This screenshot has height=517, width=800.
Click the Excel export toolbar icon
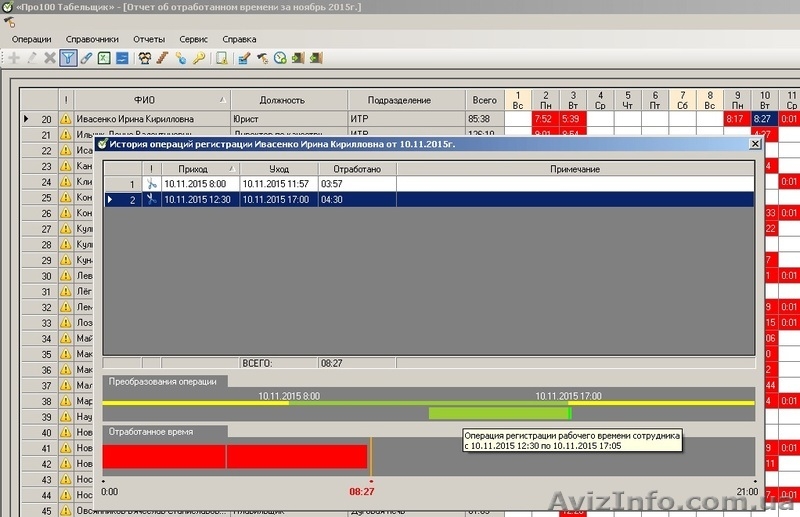tap(104, 58)
